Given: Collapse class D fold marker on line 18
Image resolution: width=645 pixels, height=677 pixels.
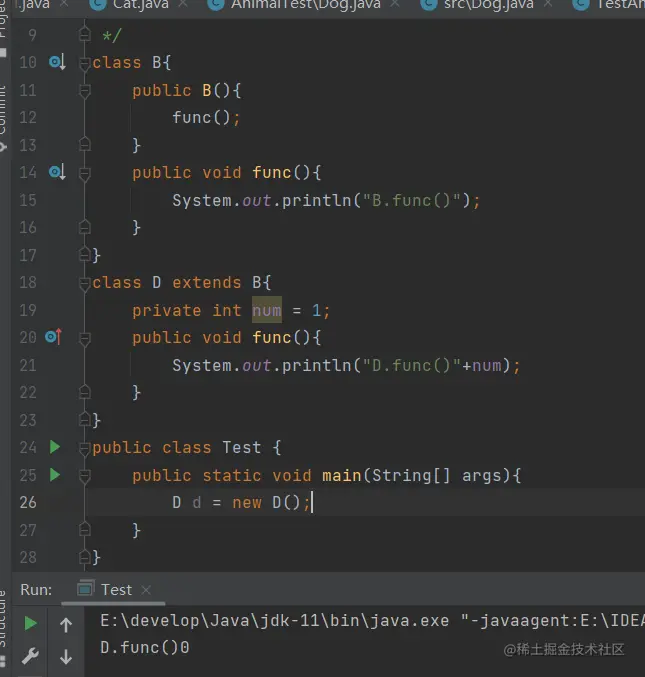Looking at the screenshot, I should coord(85,283).
